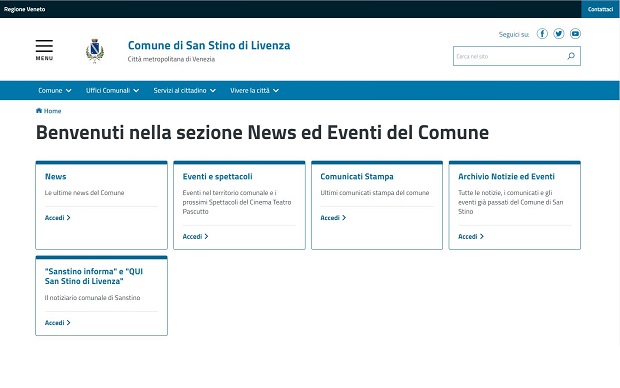
Task: Click the Contattaci button
Action: 600,9
